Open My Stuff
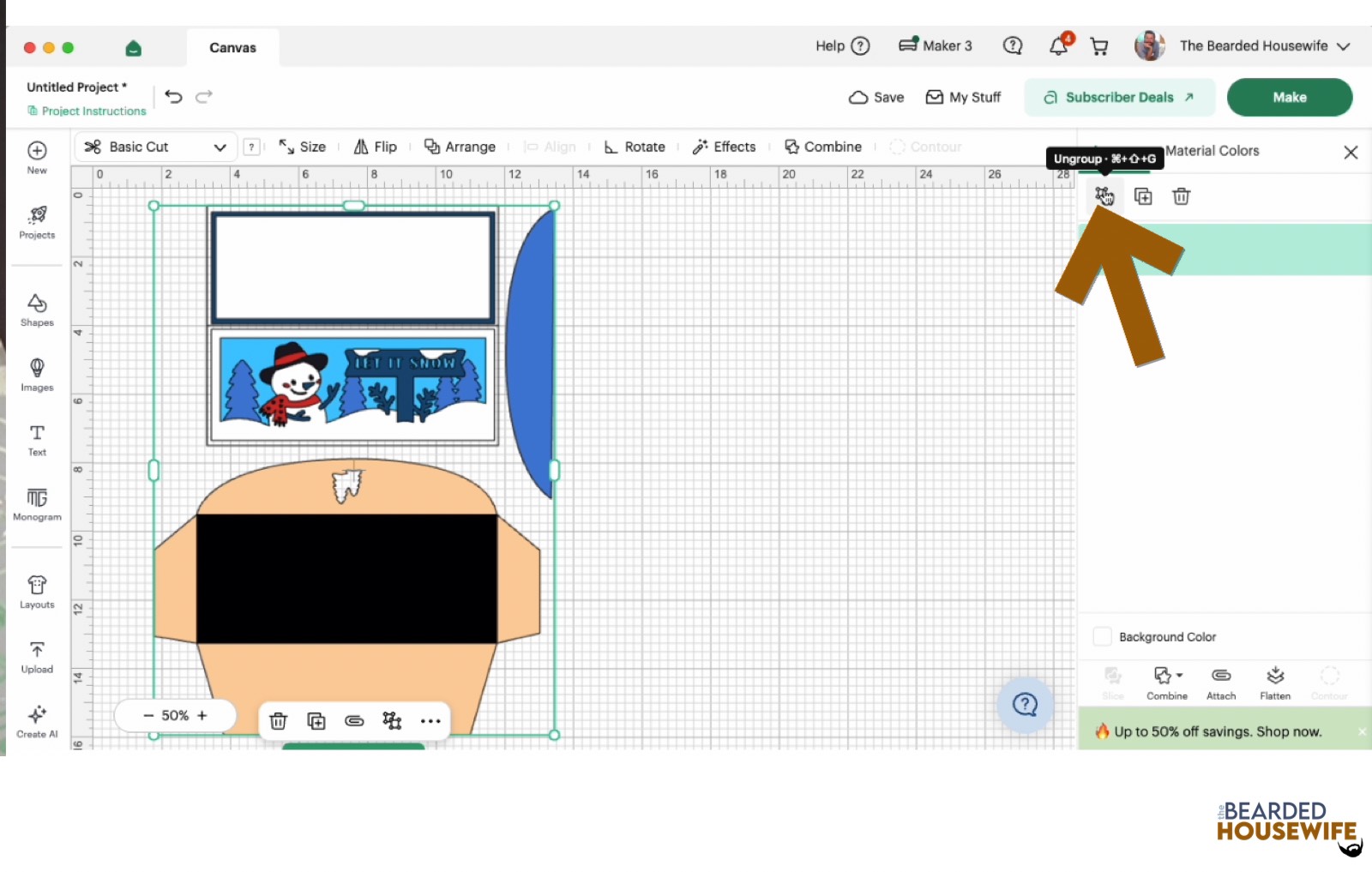This screenshot has width=1372, height=872. tap(963, 97)
